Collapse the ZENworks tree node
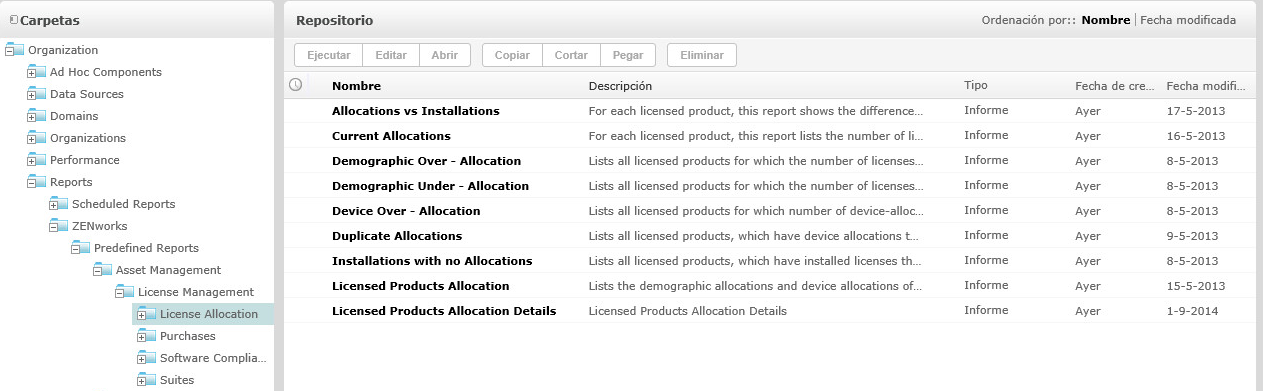This screenshot has height=391, width=1263. (x=53, y=227)
